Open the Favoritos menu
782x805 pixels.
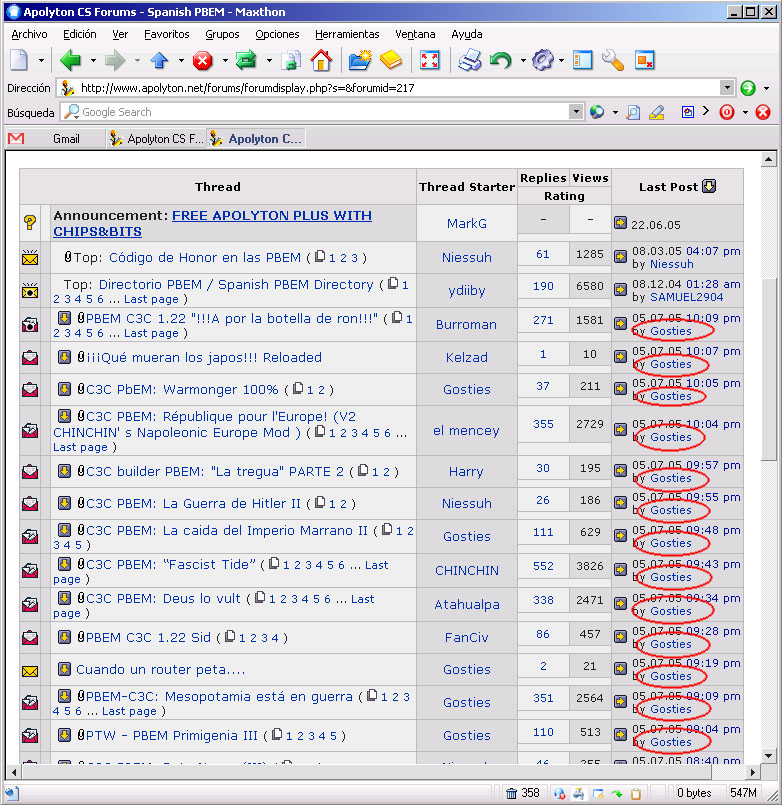pyautogui.click(x=166, y=34)
